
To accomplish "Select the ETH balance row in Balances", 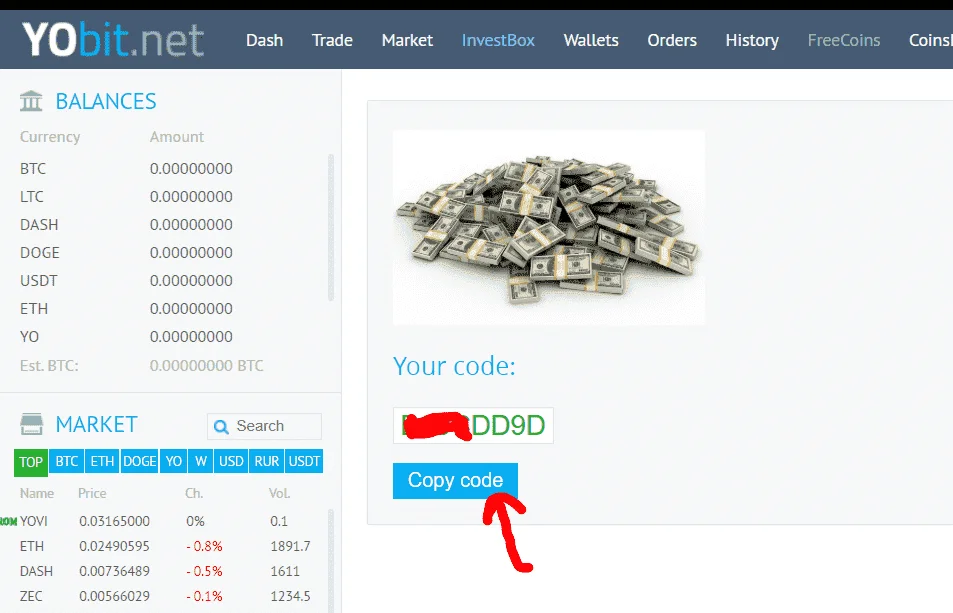I will pyautogui.click(x=126, y=308).
